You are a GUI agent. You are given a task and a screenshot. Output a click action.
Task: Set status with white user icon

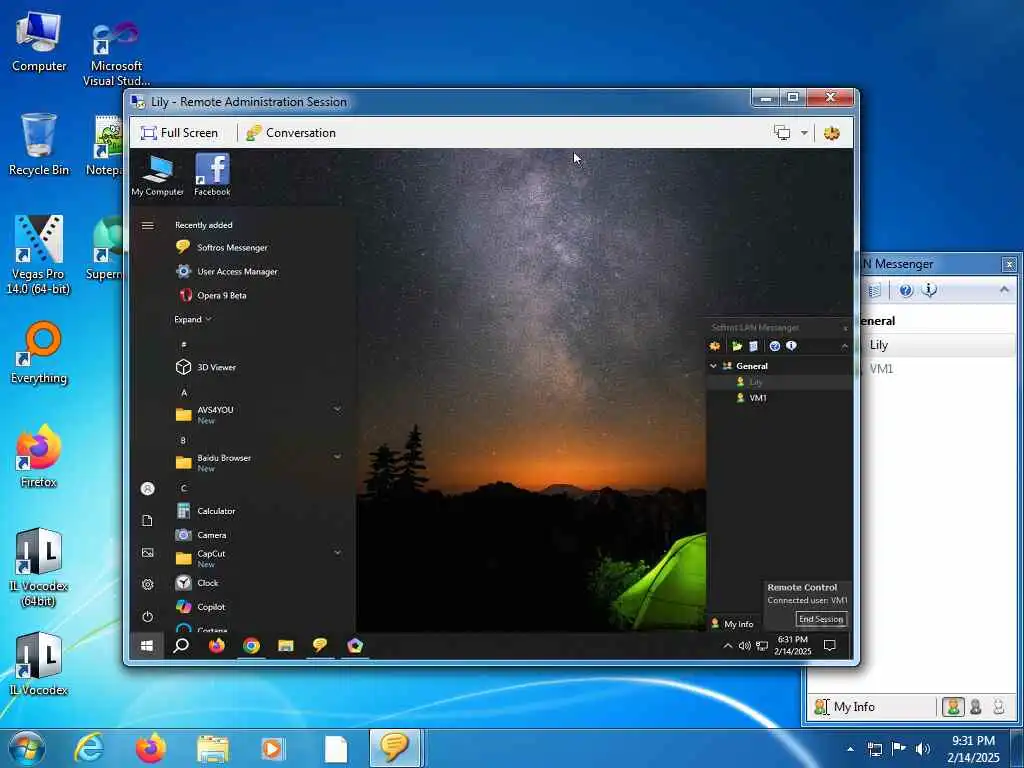pyautogui.click(x=999, y=707)
